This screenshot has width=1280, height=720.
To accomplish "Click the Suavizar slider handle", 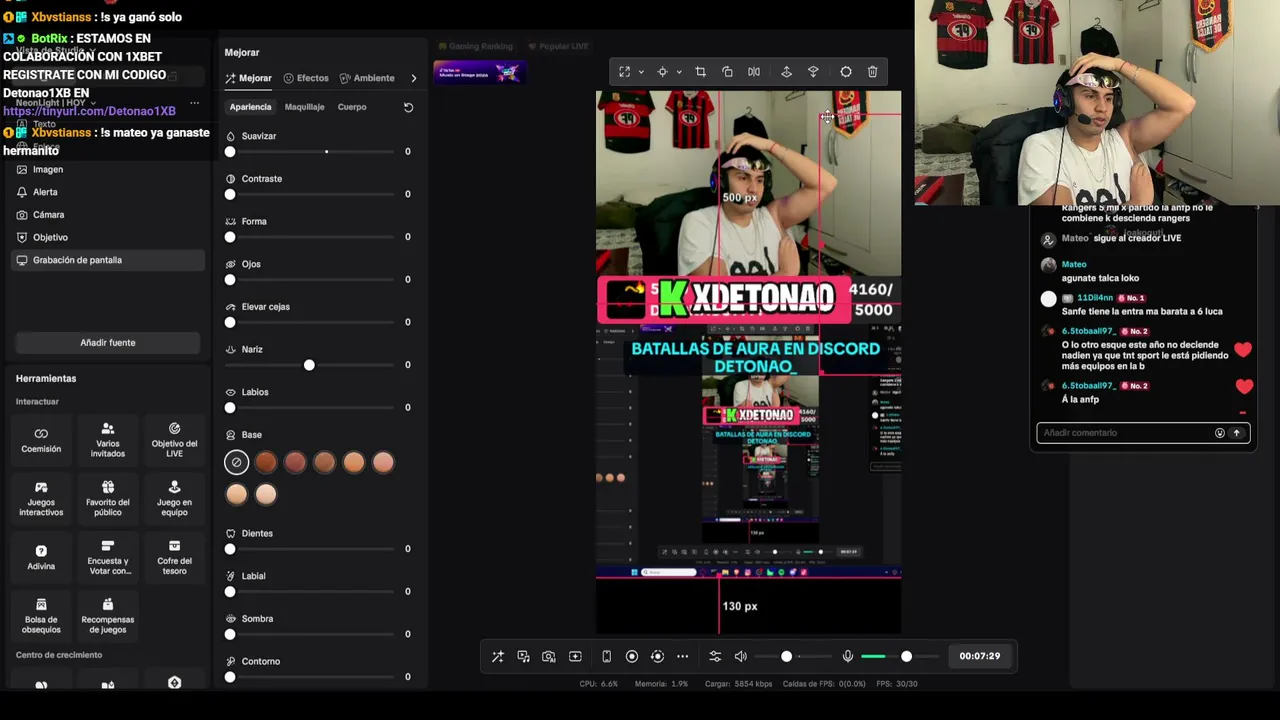I will tap(230, 152).
